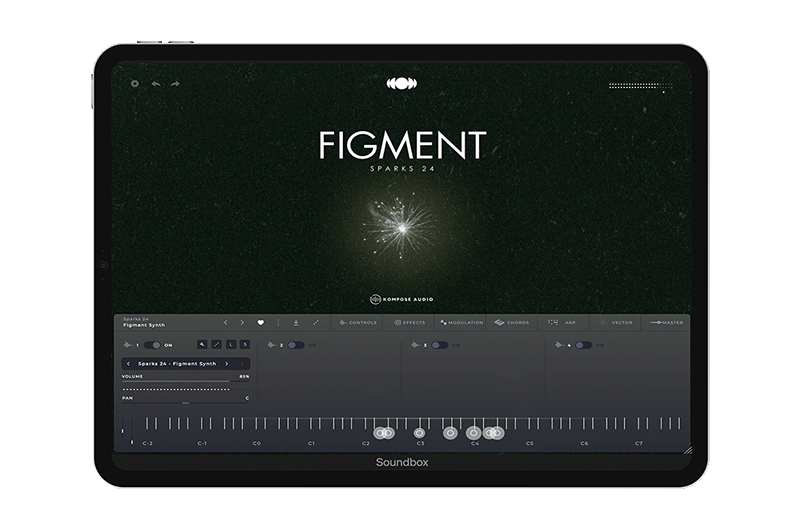Image resolution: width=800 pixels, height=530 pixels.
Task: Go to next preset in the top bar
Action: (x=242, y=322)
